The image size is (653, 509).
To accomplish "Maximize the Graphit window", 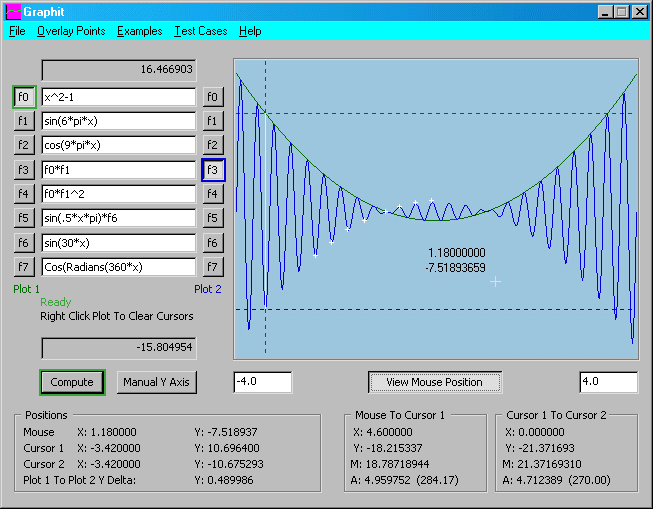I will [x=621, y=12].
